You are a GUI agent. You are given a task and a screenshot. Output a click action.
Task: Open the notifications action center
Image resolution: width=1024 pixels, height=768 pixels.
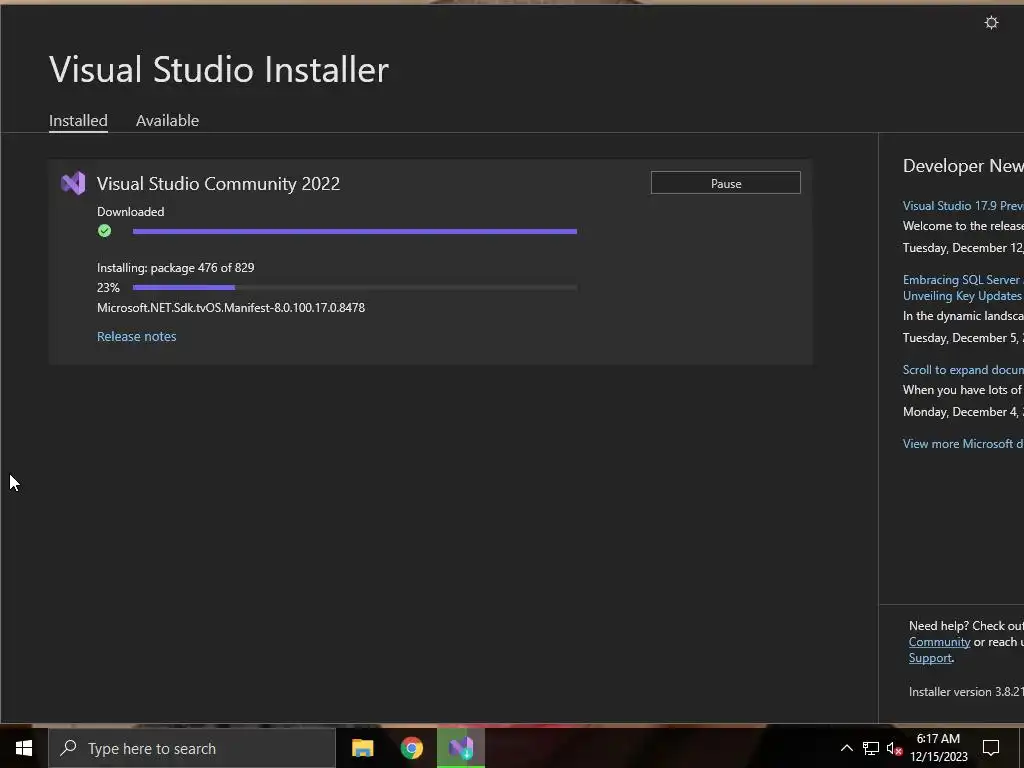991,748
